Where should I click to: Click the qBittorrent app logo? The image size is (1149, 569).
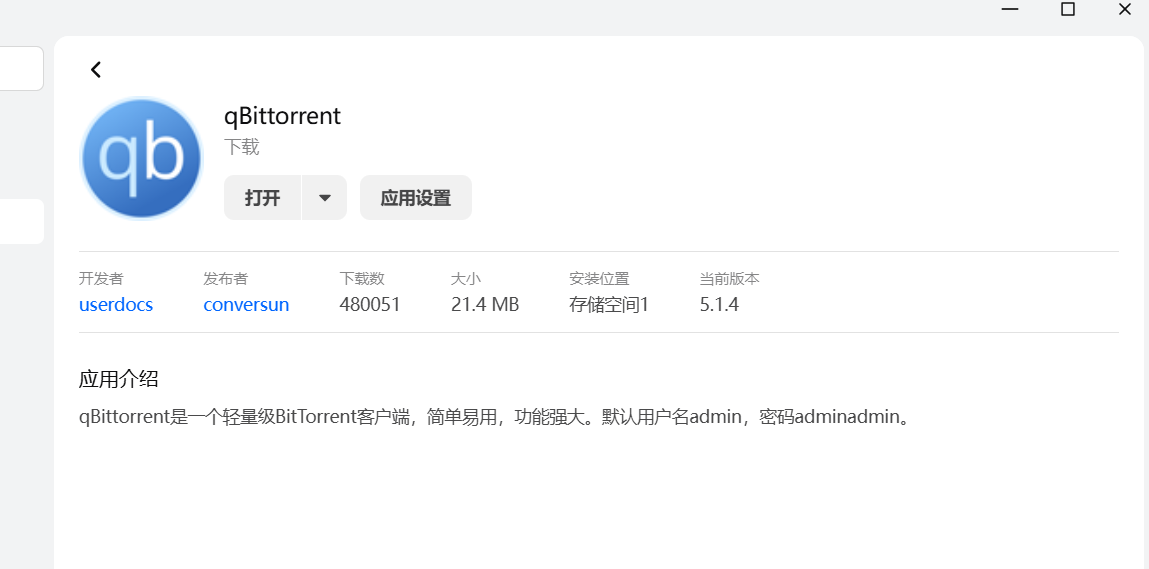point(141,157)
